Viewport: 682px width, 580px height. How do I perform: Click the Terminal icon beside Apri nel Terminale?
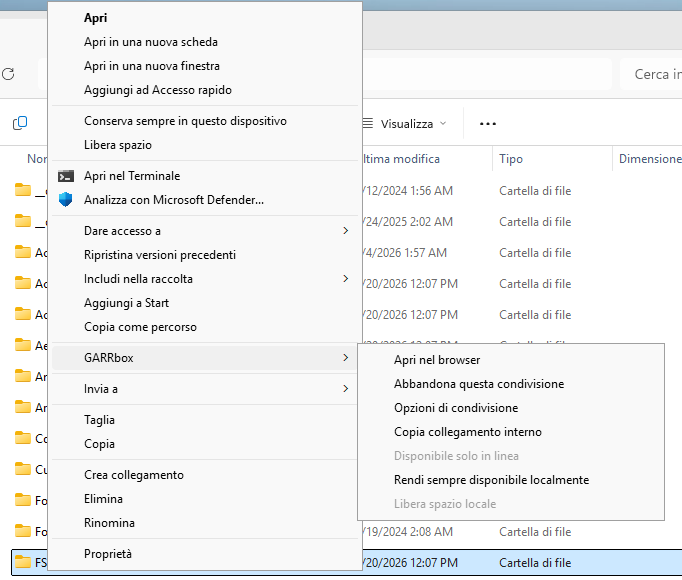point(66,176)
